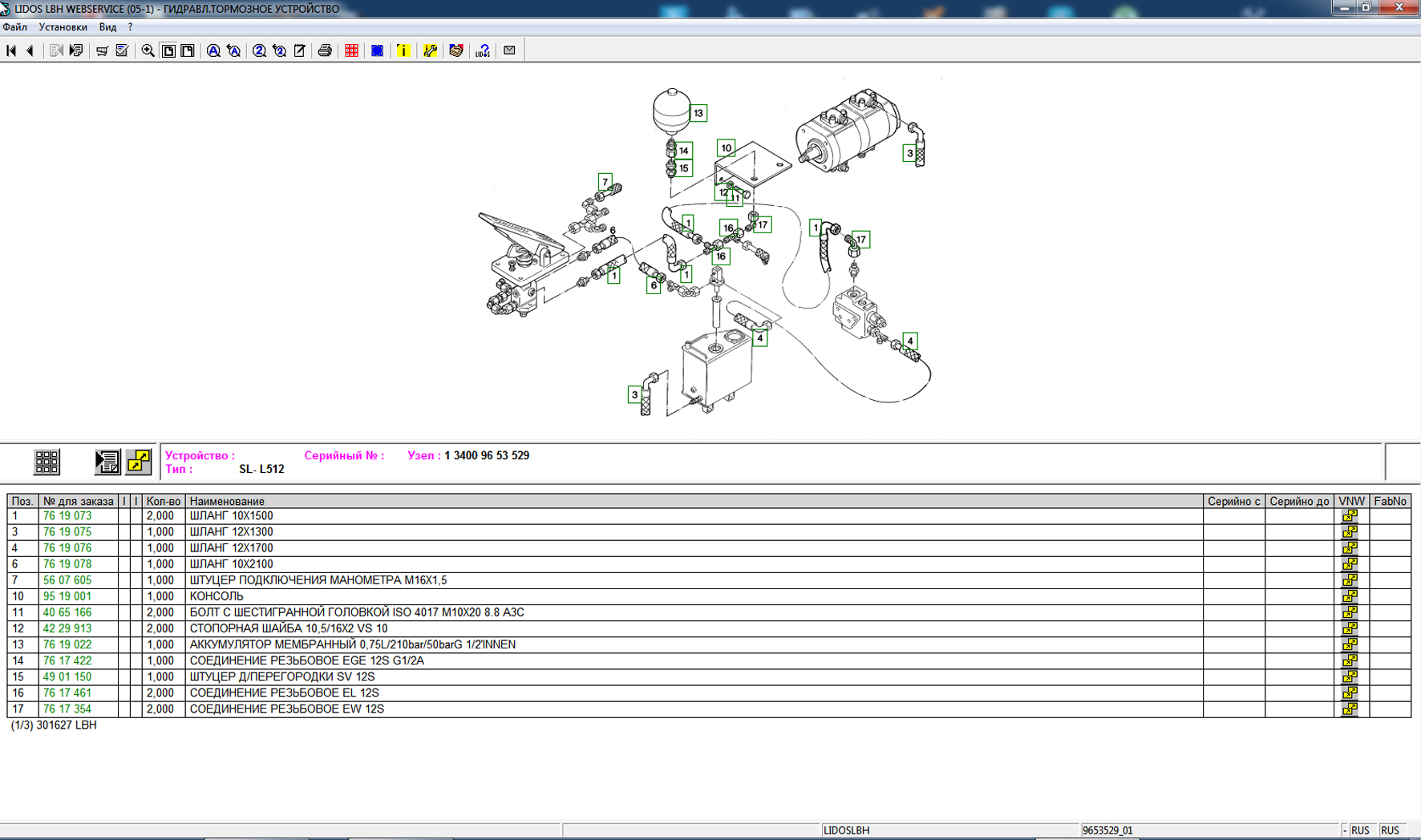Screen dimensions: 1421x840
Task: Click part number 76 19 073
Action: [67, 516]
